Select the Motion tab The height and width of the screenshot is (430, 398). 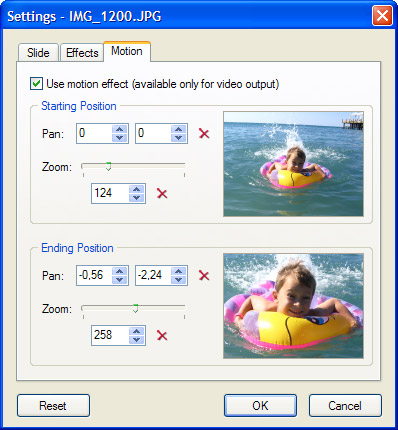tap(127, 51)
